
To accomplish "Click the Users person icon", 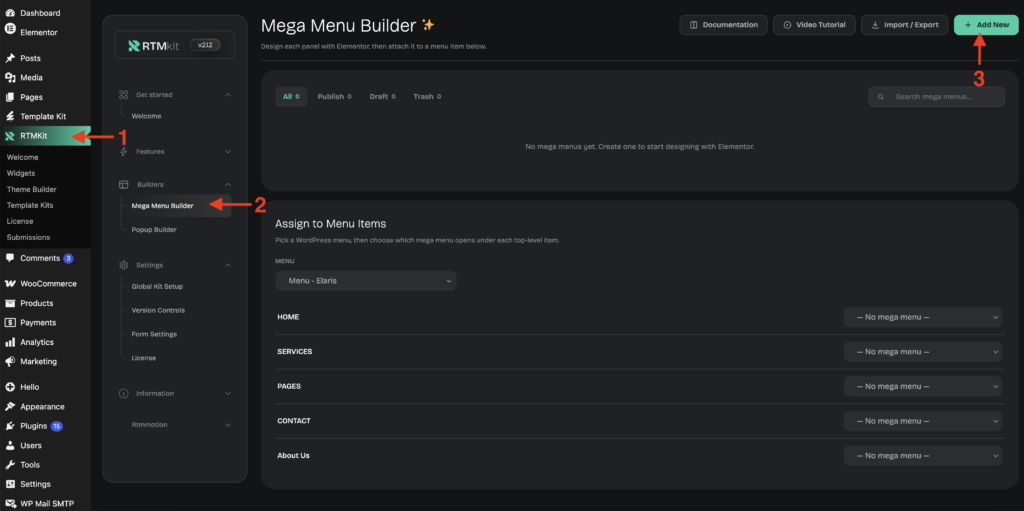I will coord(10,446).
